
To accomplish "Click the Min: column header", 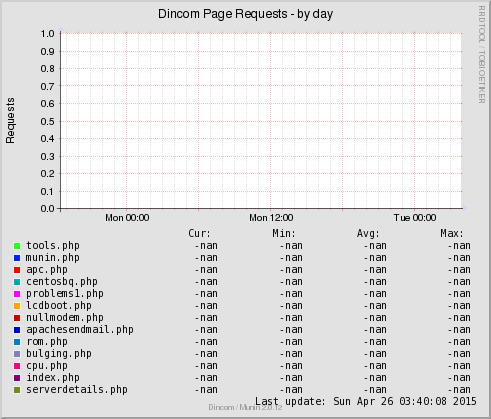I will coord(284,233).
